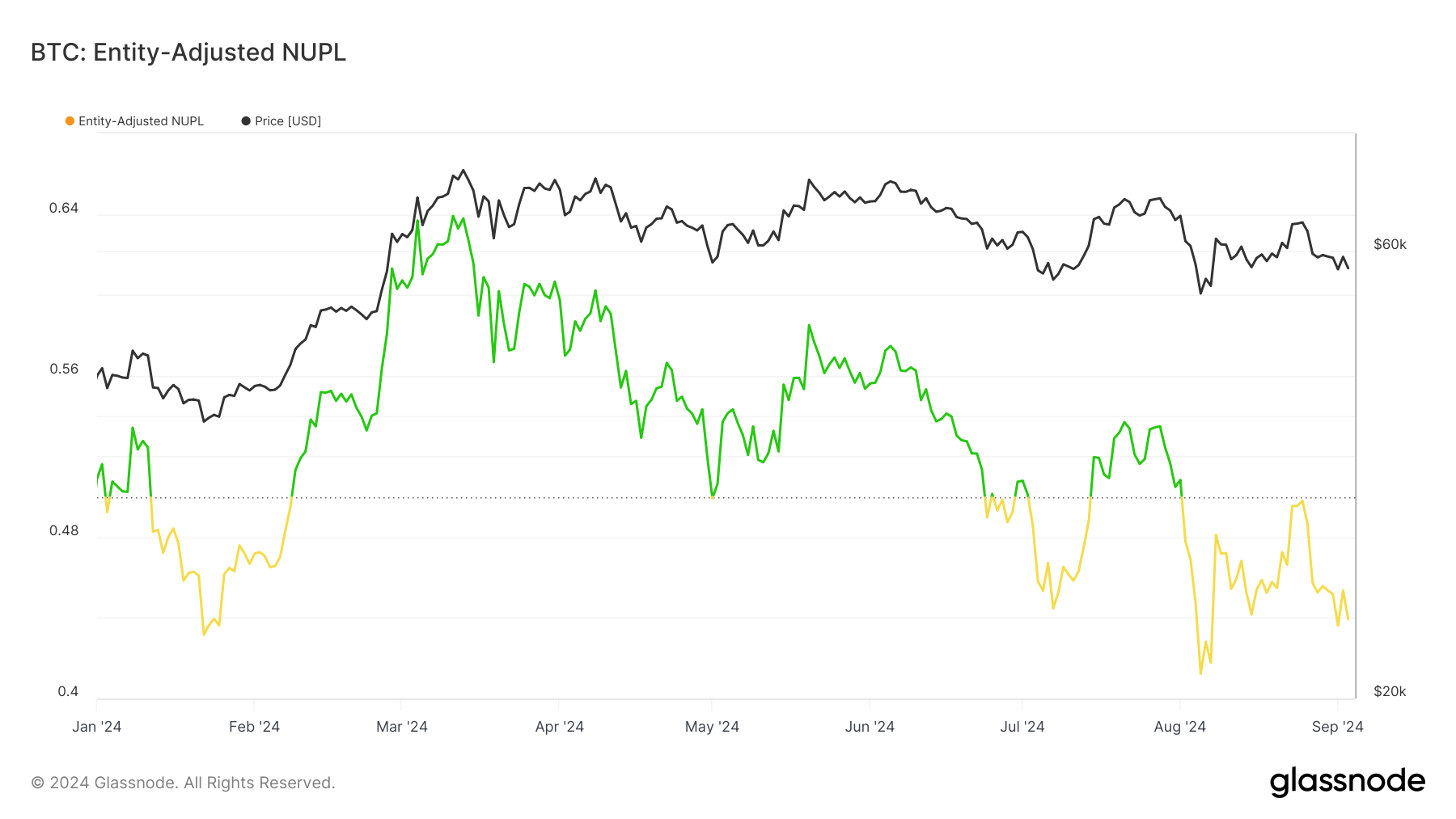
Task: Click the 0.64 left axis value
Action: 64,208
